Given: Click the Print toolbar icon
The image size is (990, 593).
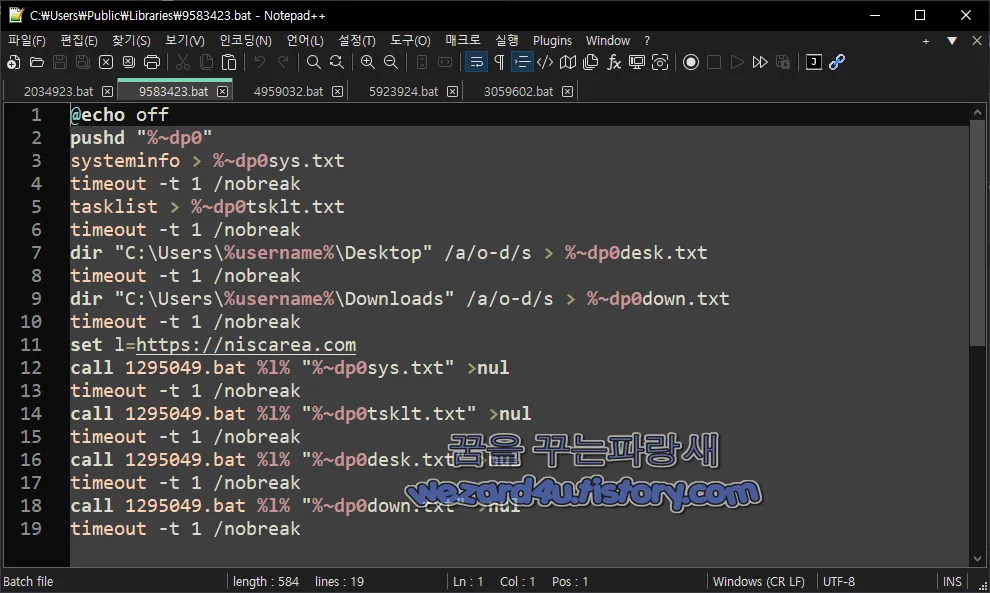Looking at the screenshot, I should pyautogui.click(x=152, y=62).
